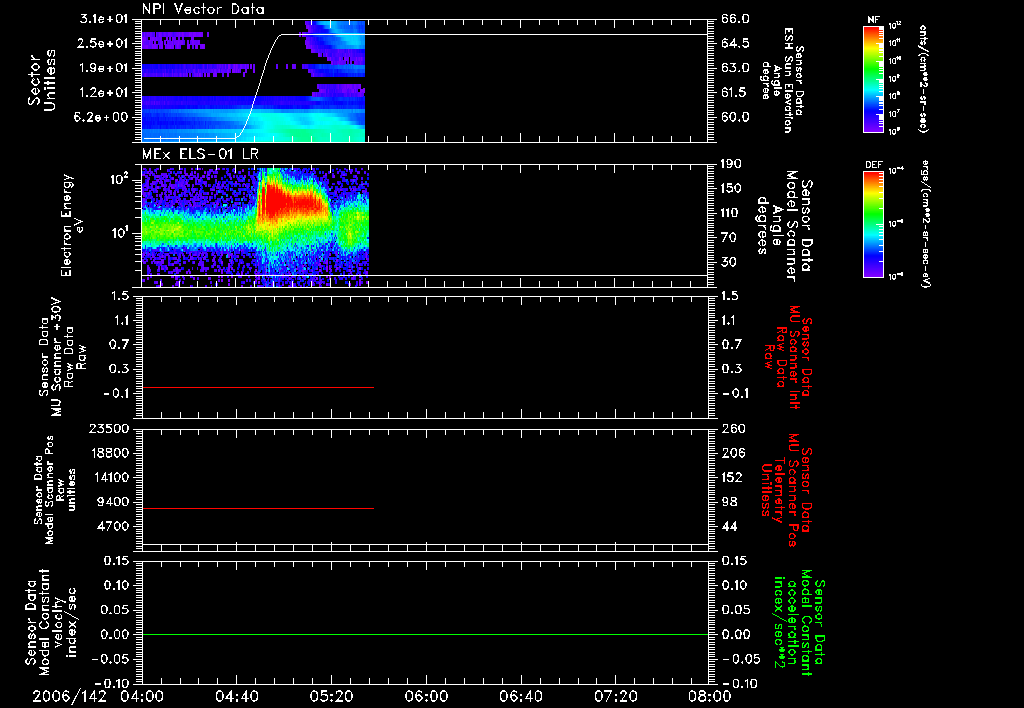
Task: Click the '98' telemetry tick label
Action: (729, 502)
